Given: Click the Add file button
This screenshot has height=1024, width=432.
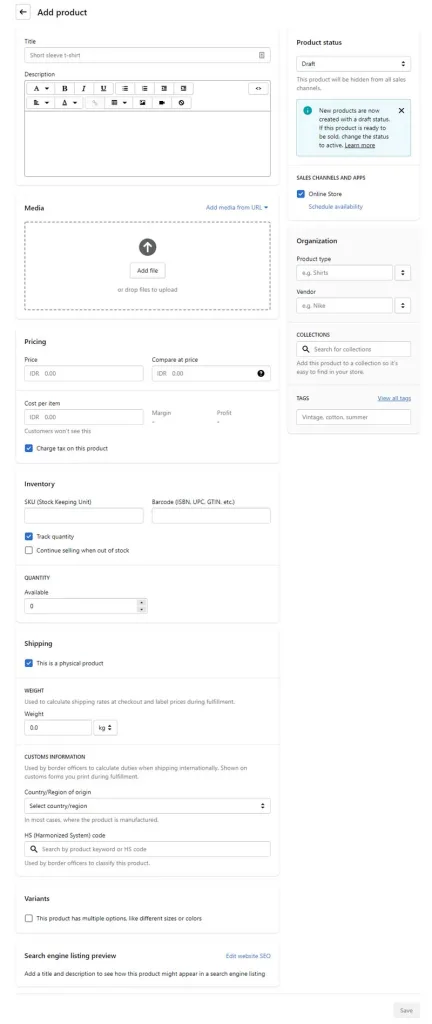Looking at the screenshot, I should coord(147,270).
